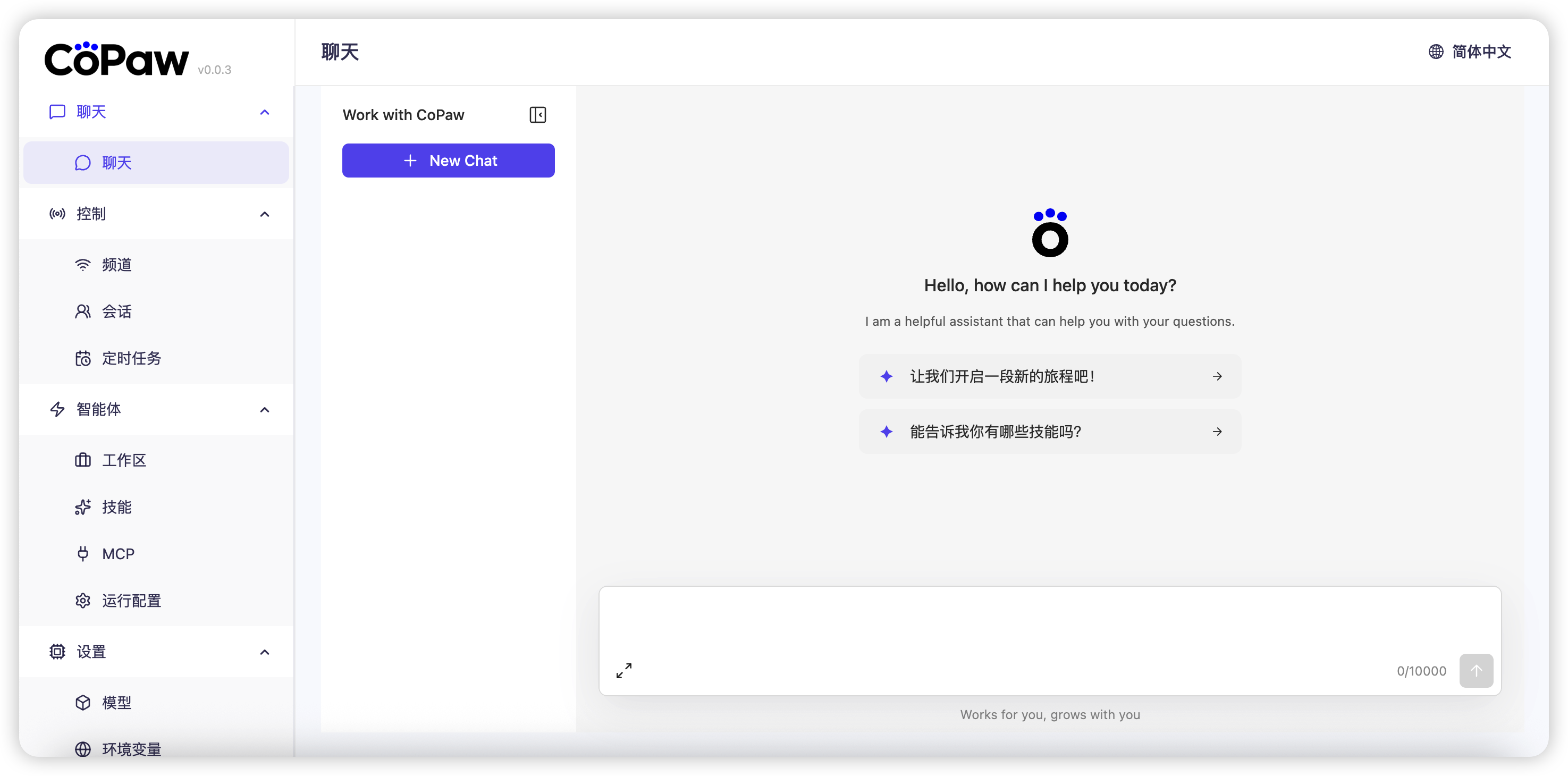The image size is (1568, 776).
Task: Click the New Chat button
Action: [x=448, y=161]
